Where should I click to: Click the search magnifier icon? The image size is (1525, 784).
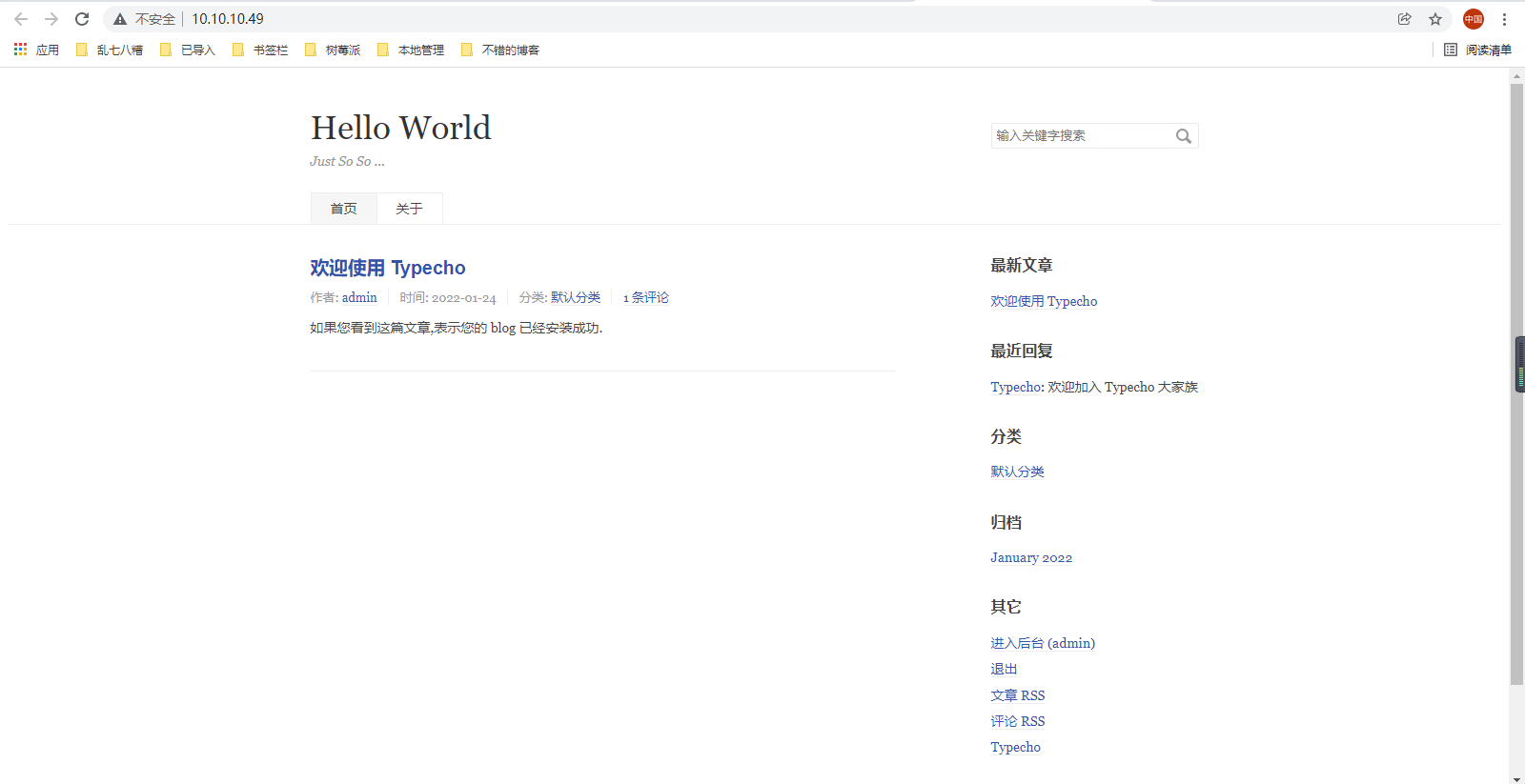click(1183, 136)
